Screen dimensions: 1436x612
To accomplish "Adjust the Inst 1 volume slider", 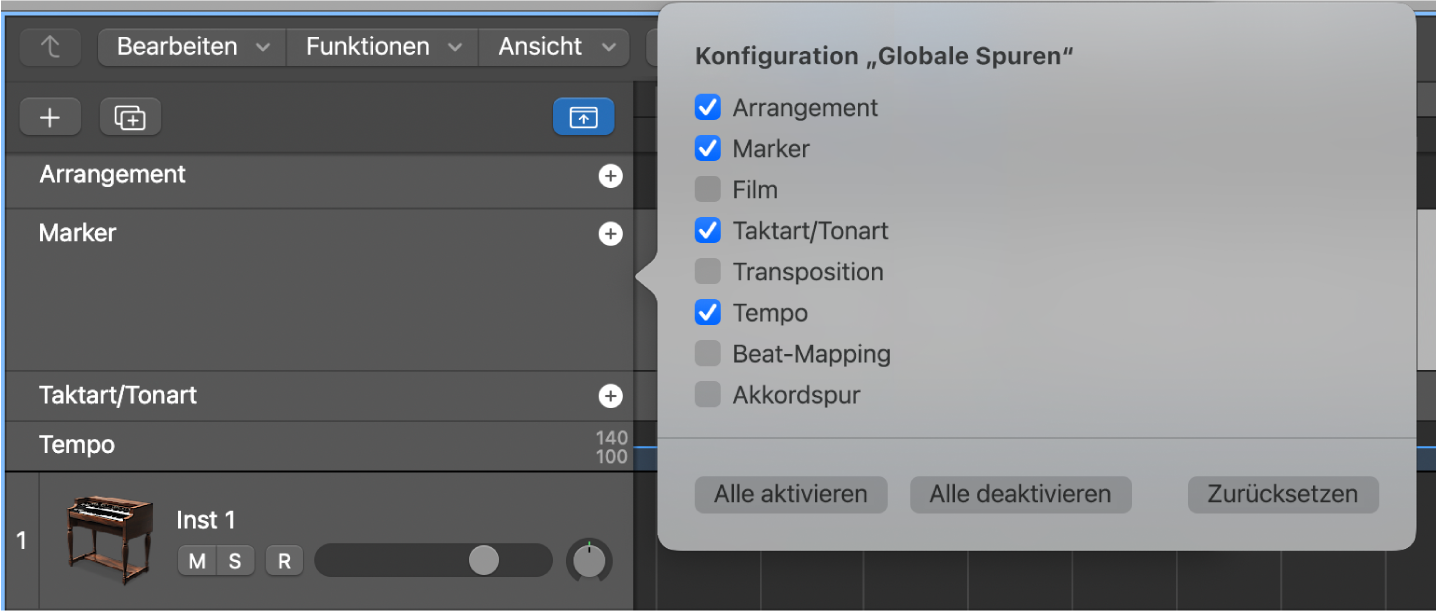I will (x=483, y=561).
